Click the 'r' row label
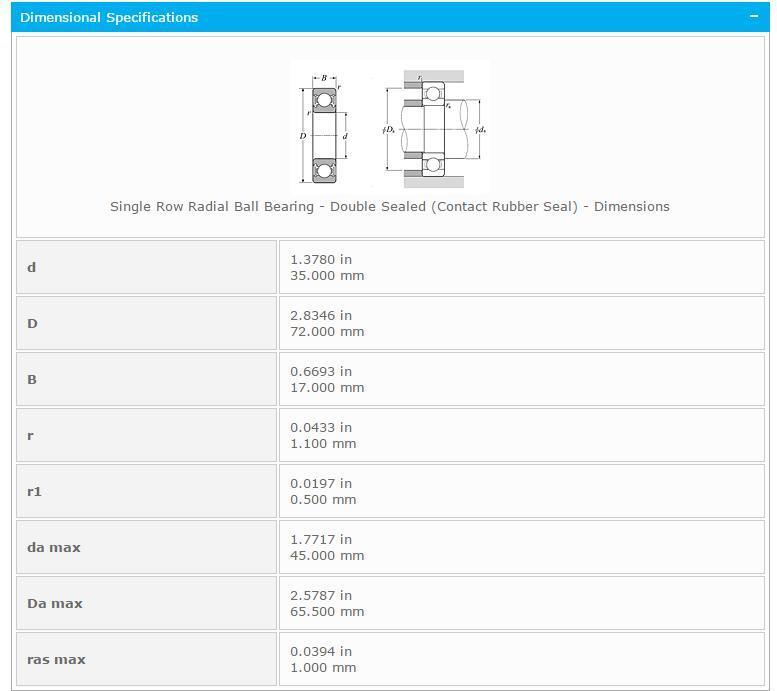This screenshot has height=691, width=777. pos(31,435)
